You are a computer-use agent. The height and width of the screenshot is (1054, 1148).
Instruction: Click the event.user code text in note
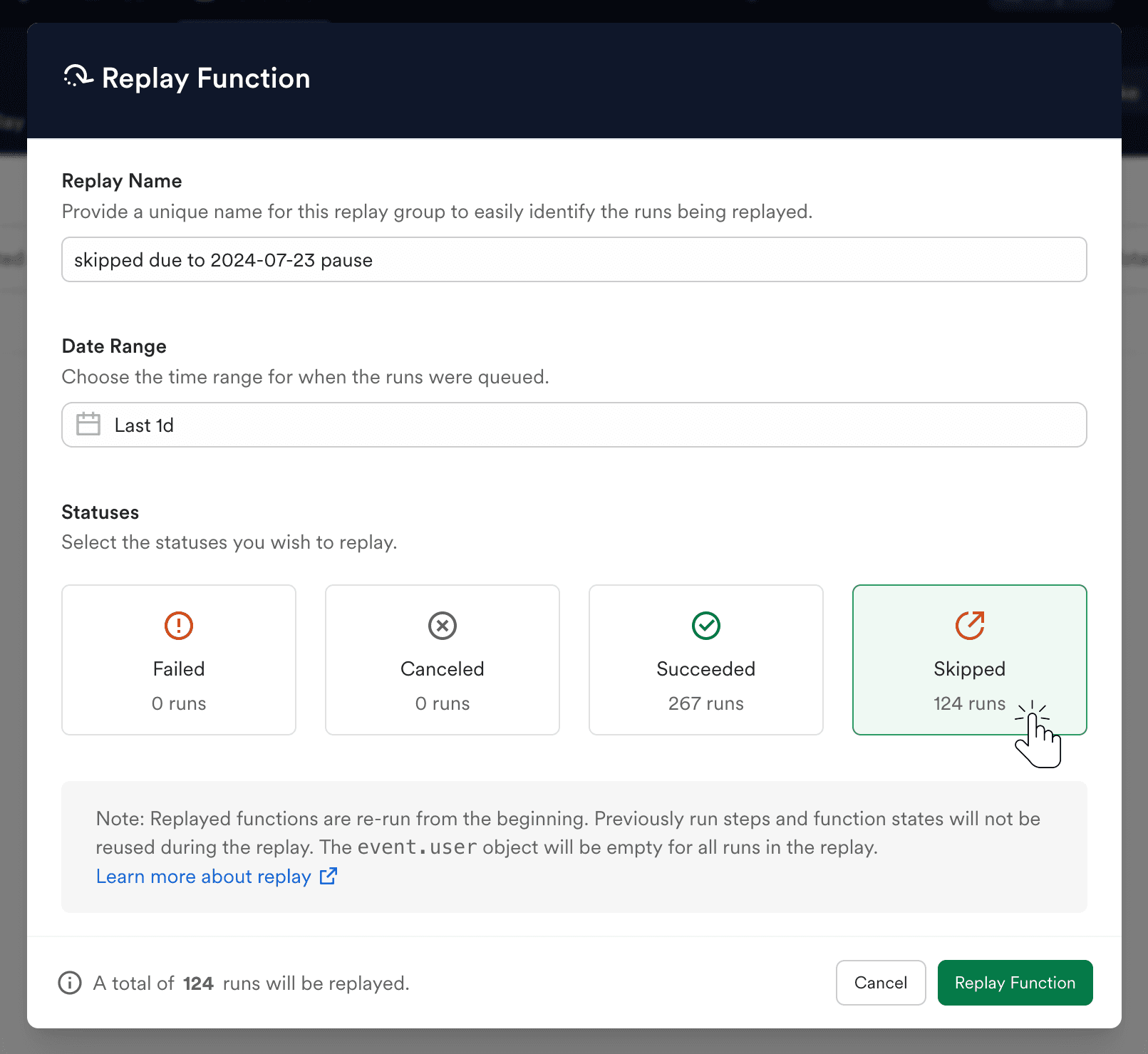coord(417,847)
